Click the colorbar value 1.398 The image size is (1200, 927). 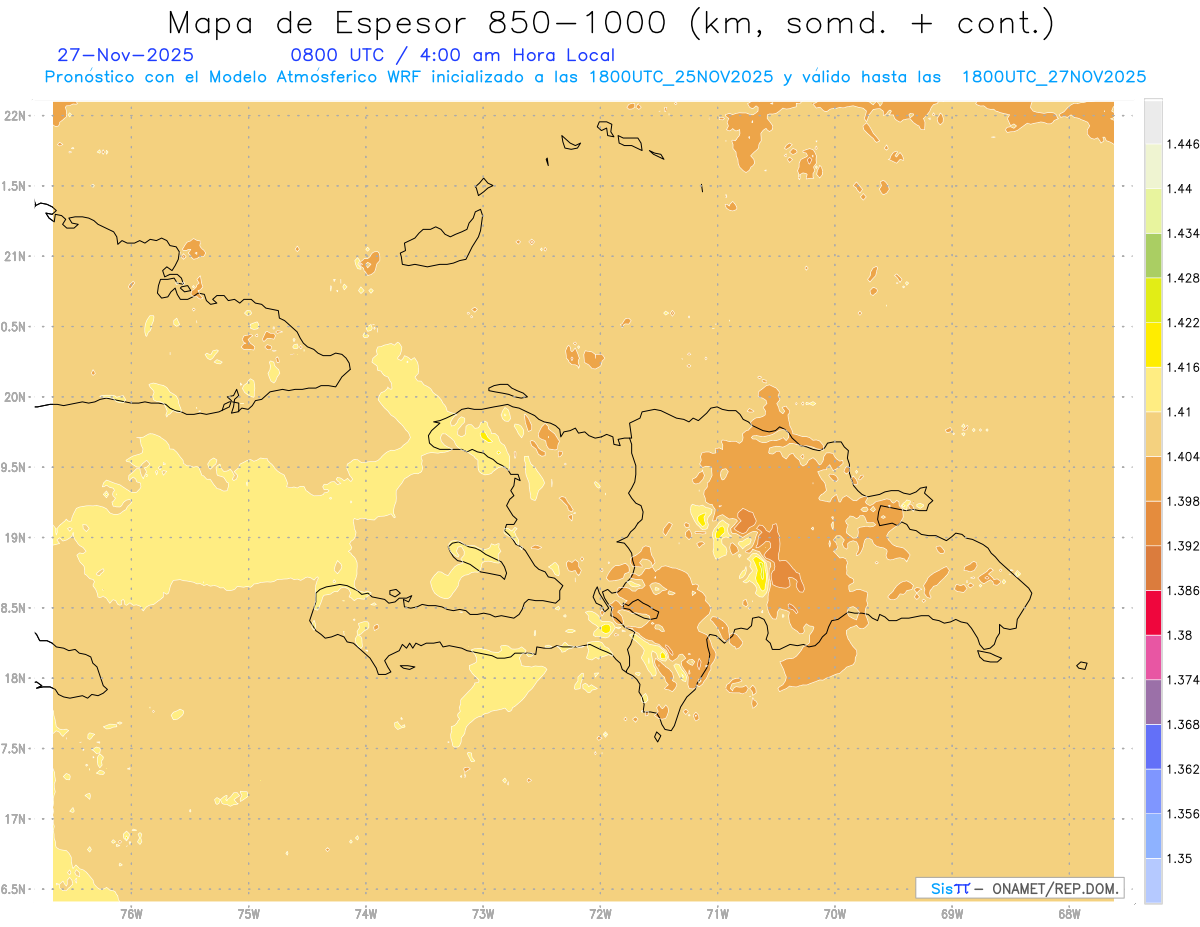pos(1183,501)
